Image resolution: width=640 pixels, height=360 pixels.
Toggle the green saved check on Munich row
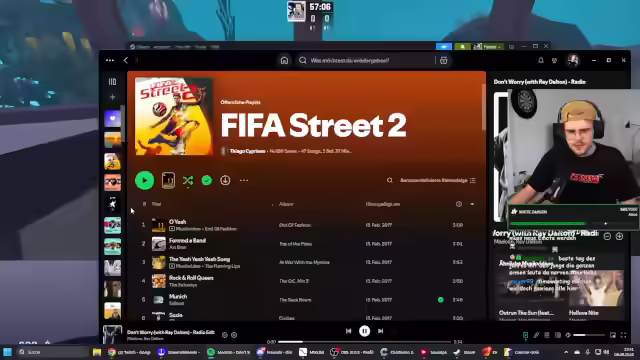[x=441, y=300]
